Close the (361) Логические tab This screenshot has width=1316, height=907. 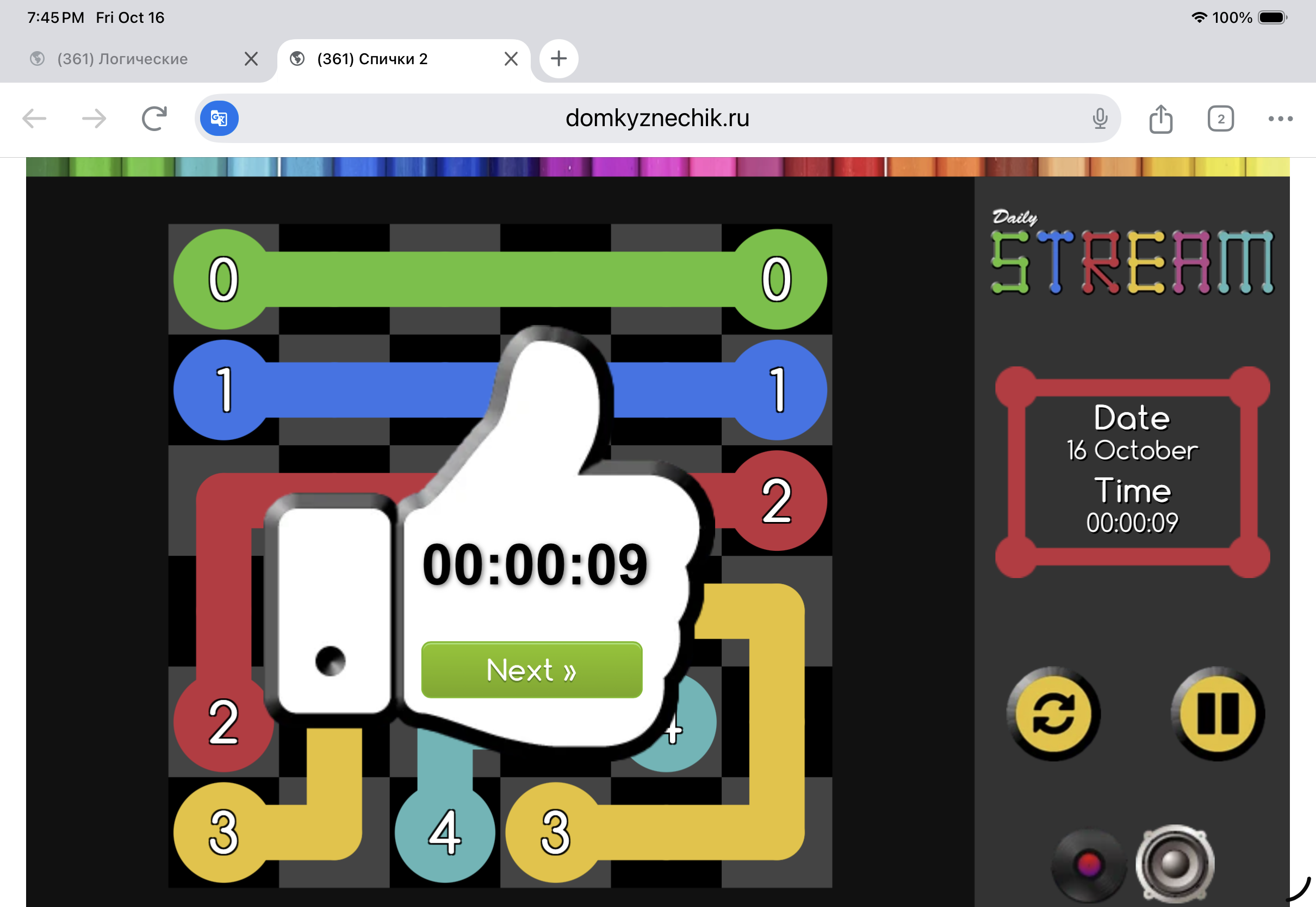(x=251, y=59)
